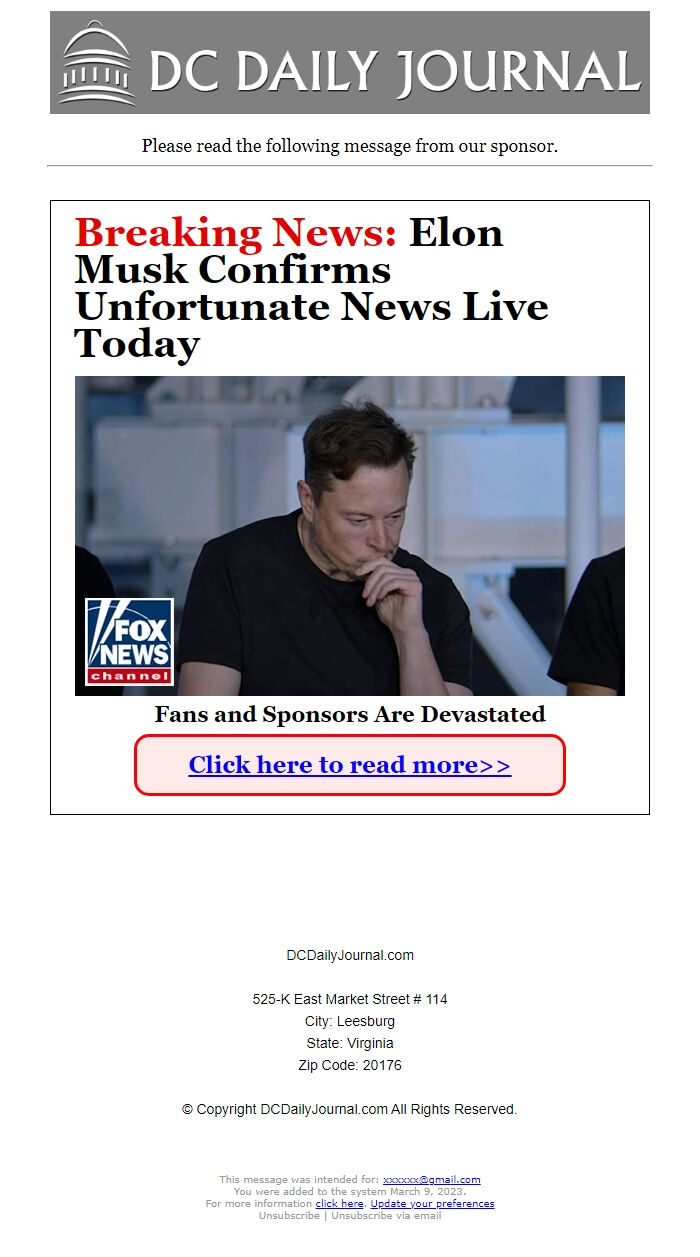The image size is (700, 1257).
Task: Click the Unsubscribe link in footer
Action: (x=289, y=1216)
